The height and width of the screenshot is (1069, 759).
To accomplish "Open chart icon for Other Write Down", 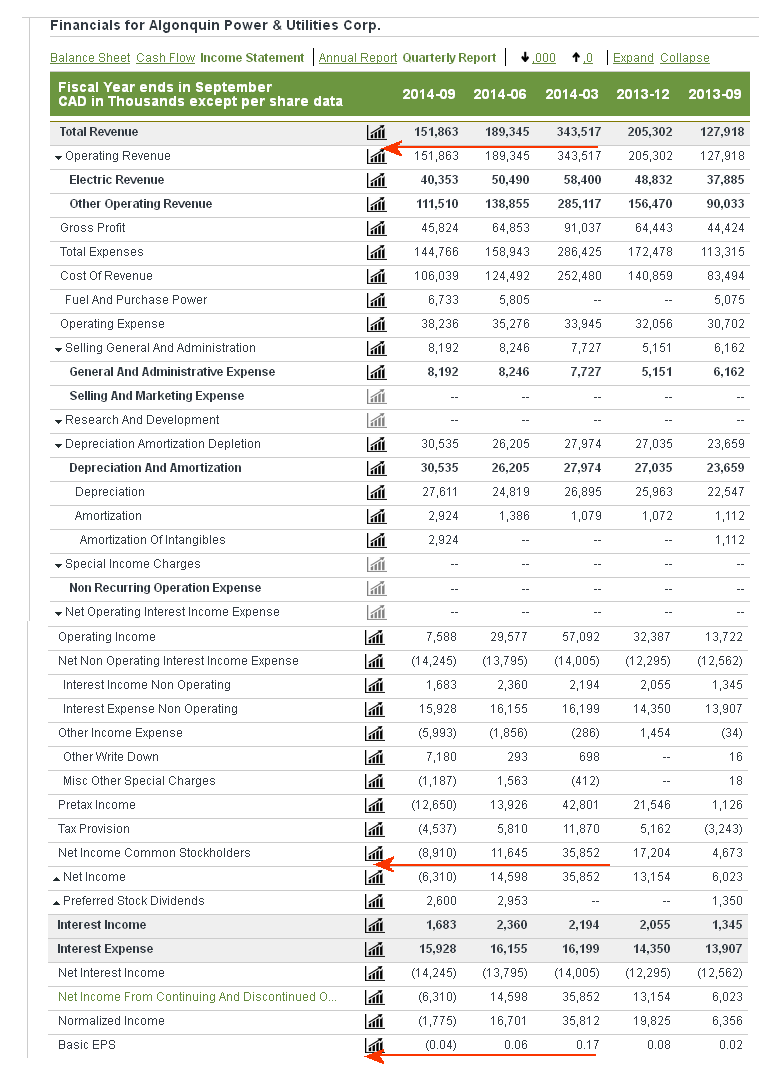I will [374, 757].
